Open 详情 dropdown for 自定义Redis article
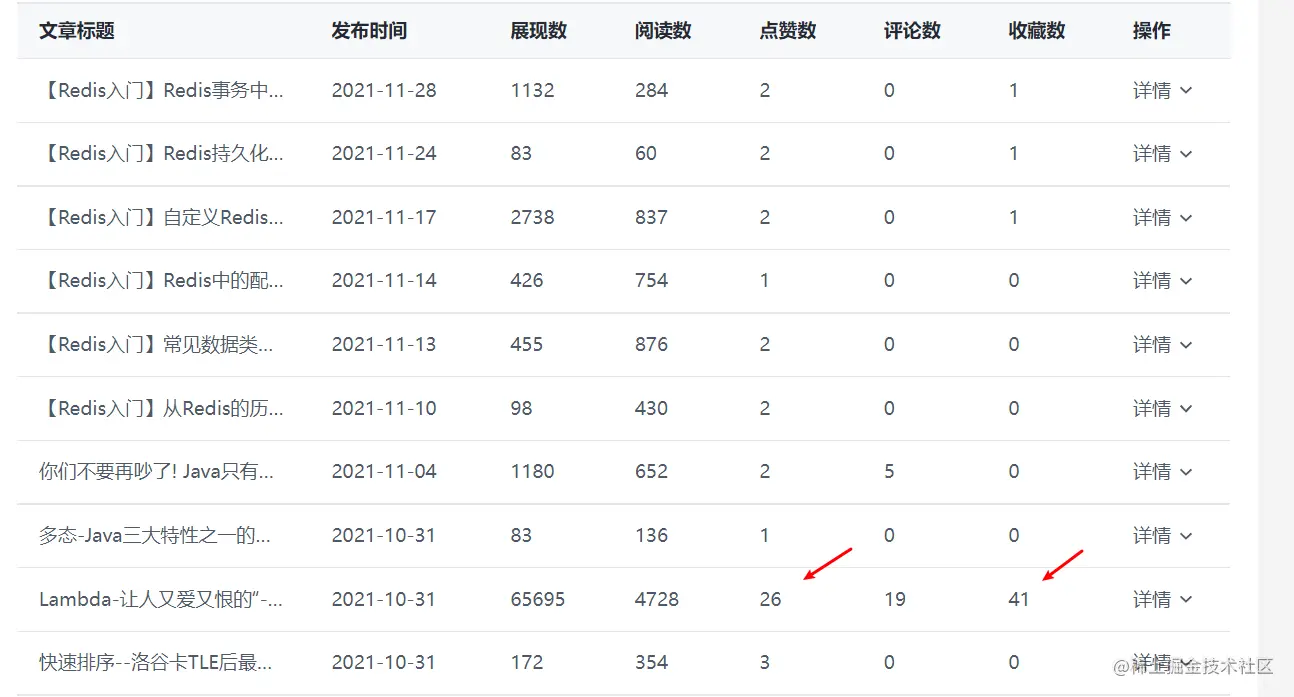Viewport: 1294px width, 697px height. pos(1162,217)
